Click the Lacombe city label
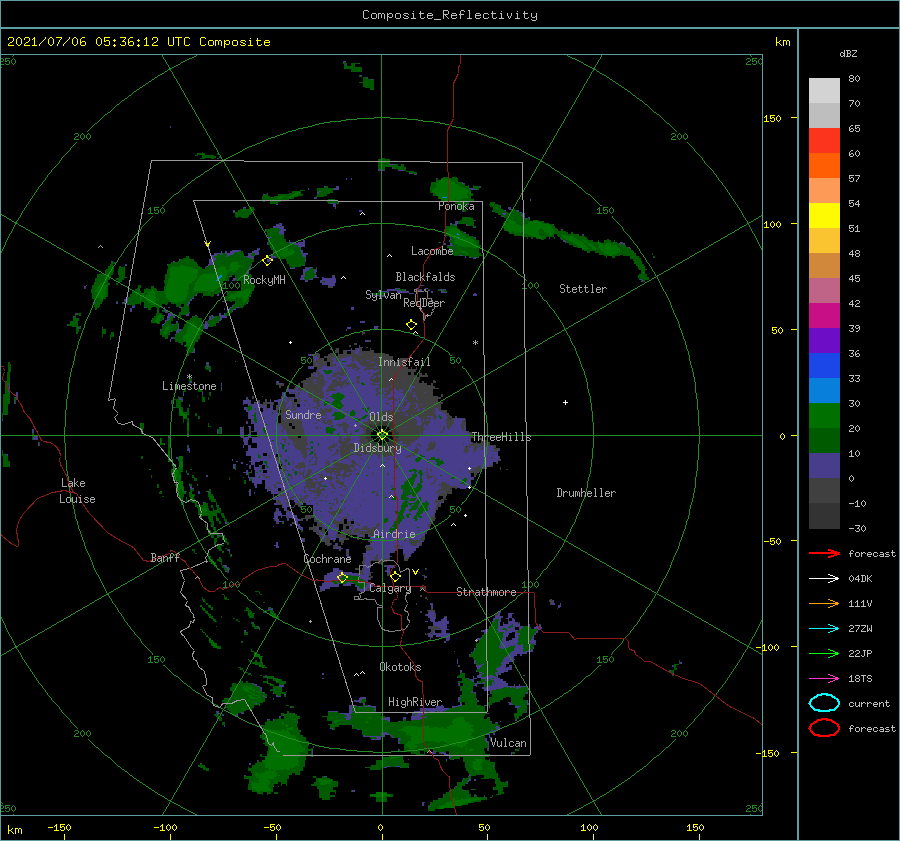 [x=432, y=251]
